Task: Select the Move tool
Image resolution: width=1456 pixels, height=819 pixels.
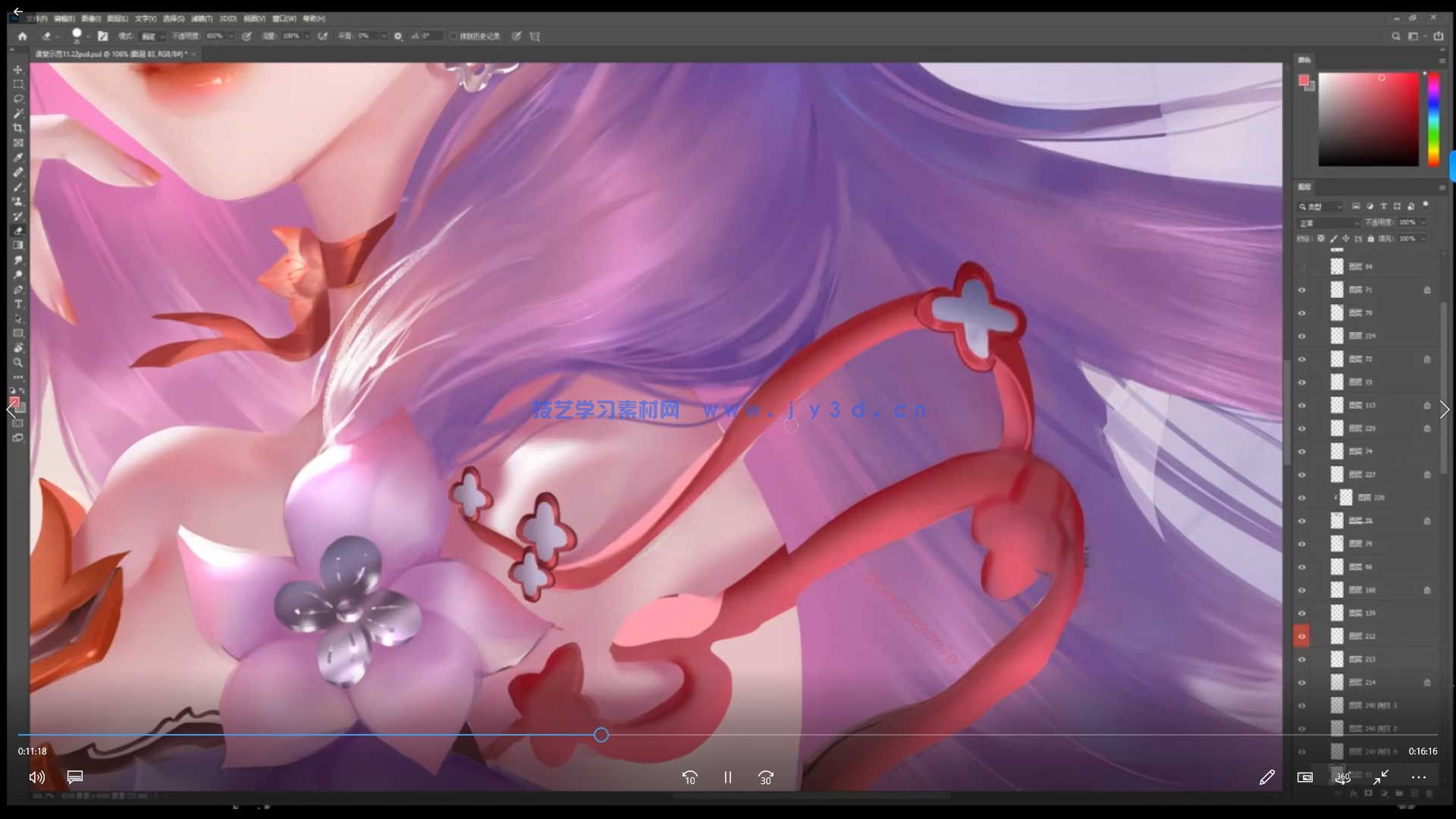Action: pyautogui.click(x=18, y=68)
